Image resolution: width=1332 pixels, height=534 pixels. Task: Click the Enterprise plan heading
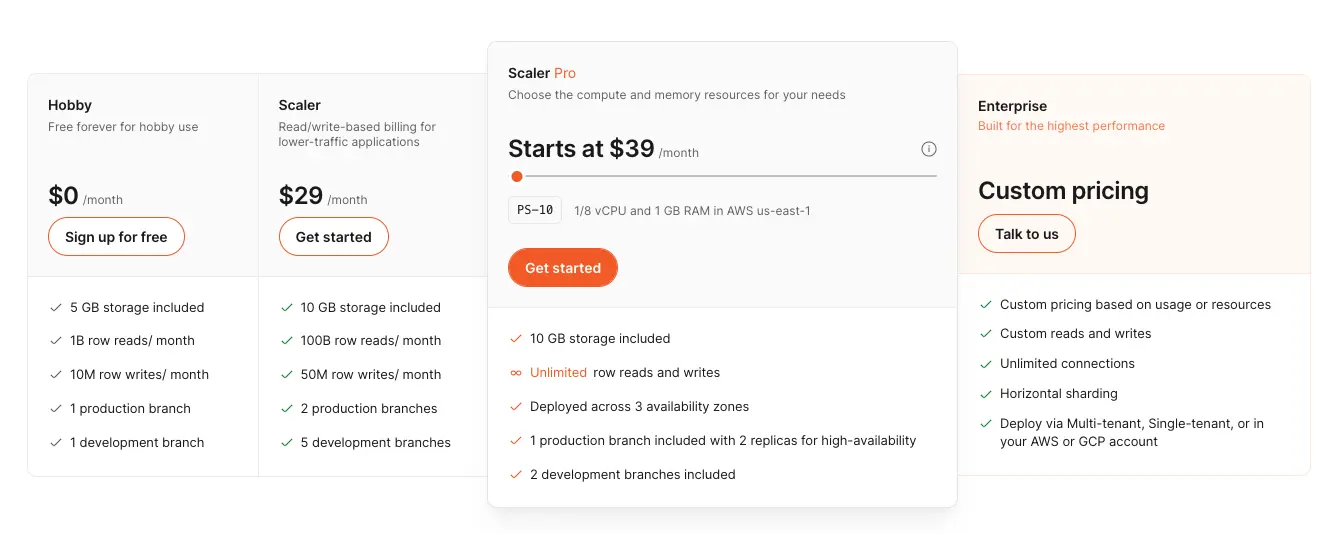tap(1012, 106)
